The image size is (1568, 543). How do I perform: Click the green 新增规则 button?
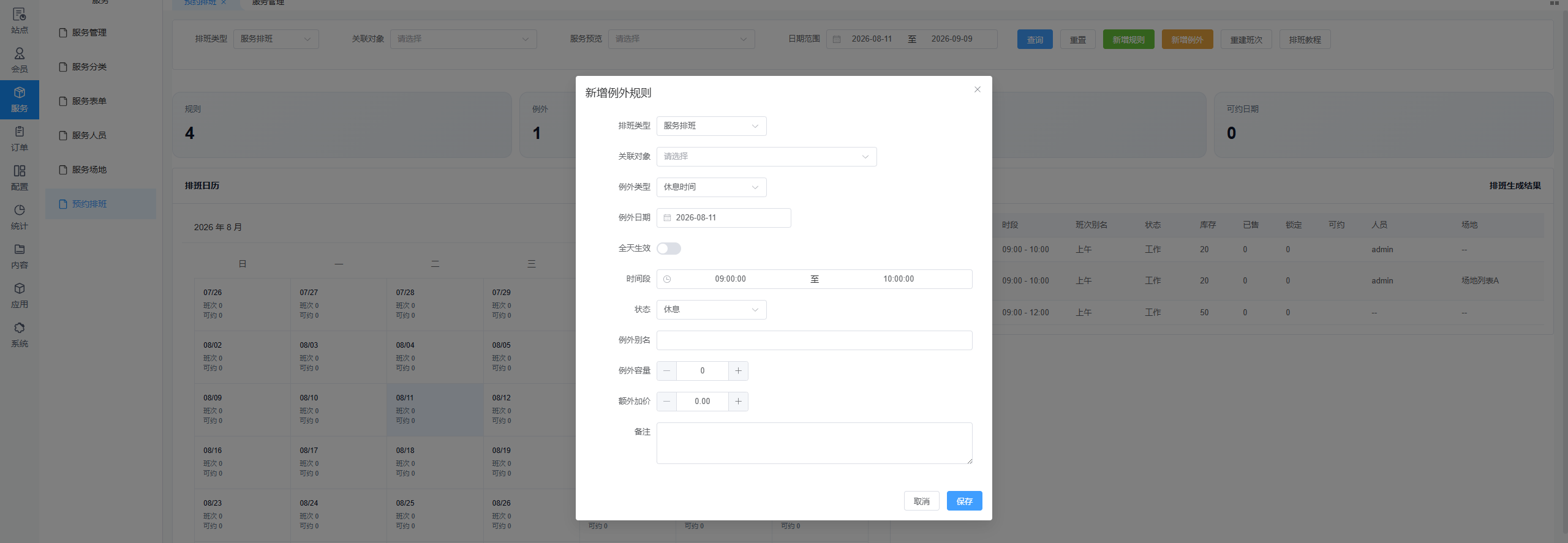tap(1128, 39)
